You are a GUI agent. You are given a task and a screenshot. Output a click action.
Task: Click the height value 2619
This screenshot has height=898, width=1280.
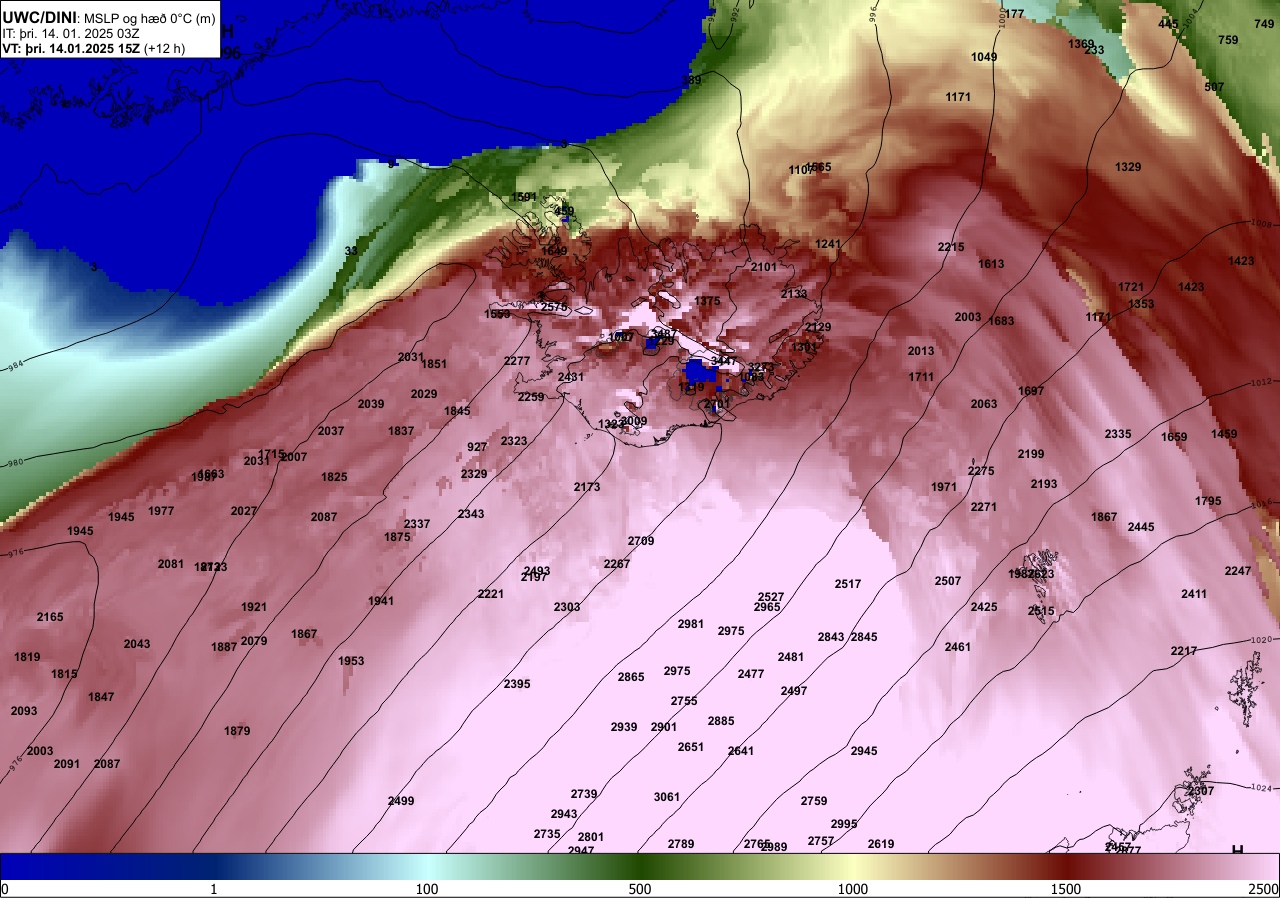(x=881, y=844)
